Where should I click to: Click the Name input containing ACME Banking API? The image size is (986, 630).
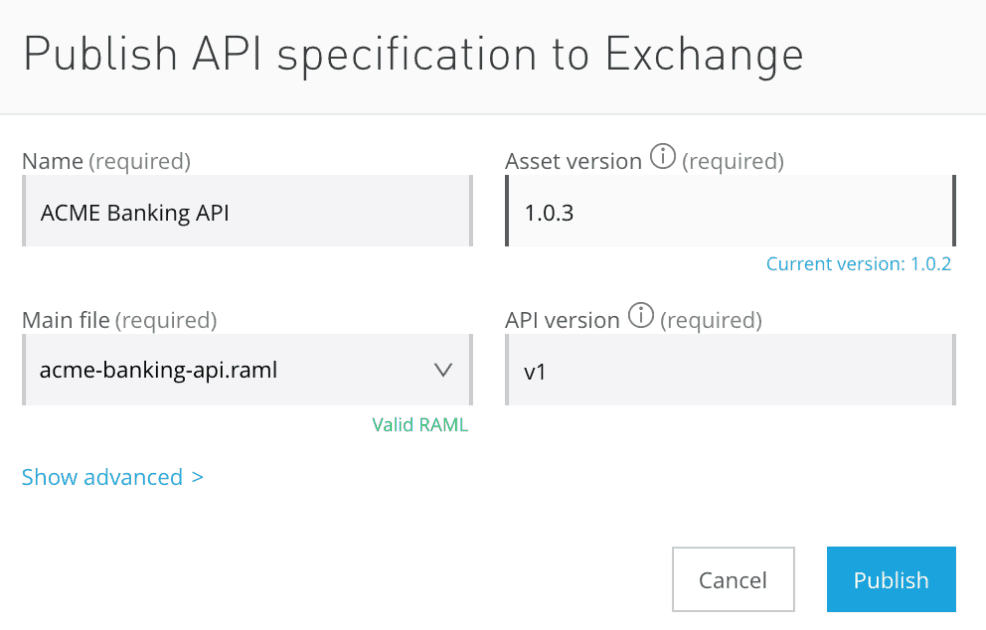247,210
